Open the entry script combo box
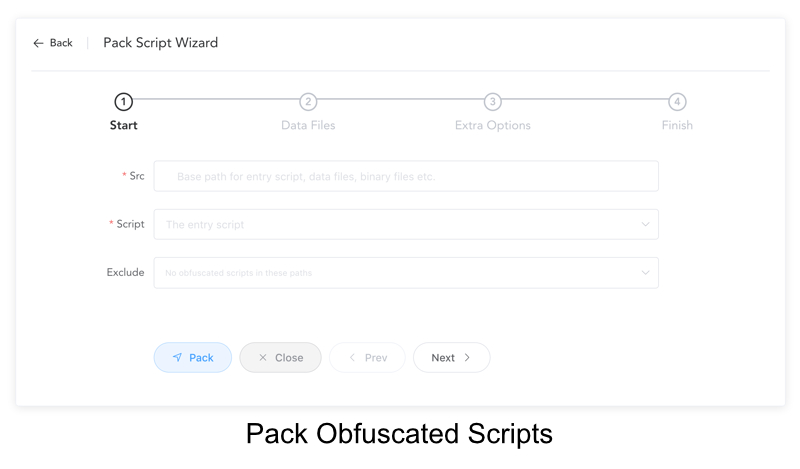800x469 pixels. click(x=406, y=224)
